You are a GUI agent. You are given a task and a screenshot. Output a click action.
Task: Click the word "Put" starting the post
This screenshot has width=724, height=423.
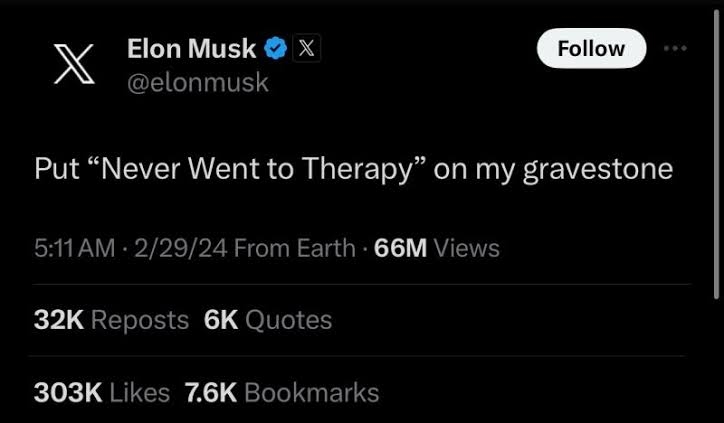(x=53, y=170)
